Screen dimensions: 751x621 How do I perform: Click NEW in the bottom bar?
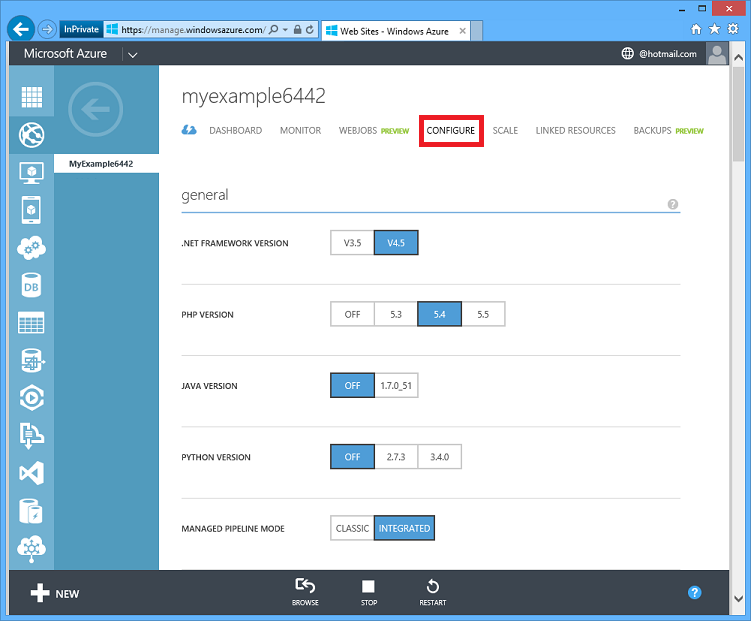click(x=55, y=593)
